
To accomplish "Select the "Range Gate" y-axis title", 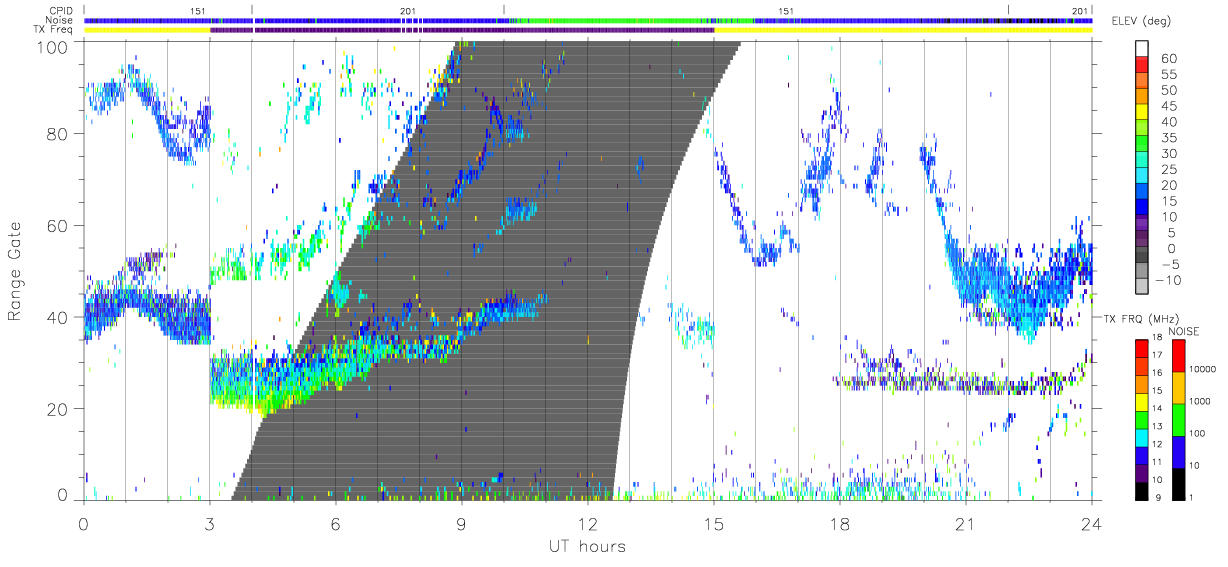I will tap(16, 271).
